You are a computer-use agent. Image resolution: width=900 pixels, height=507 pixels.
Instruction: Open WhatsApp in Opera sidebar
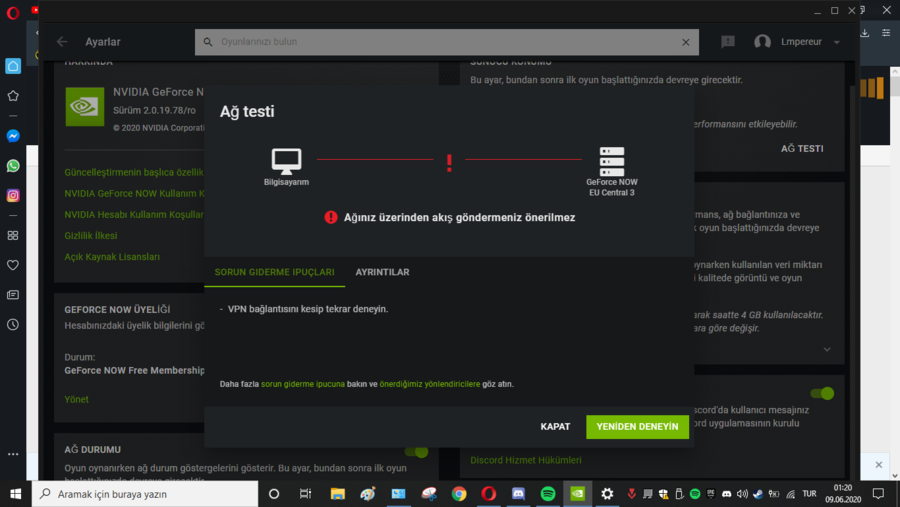tap(13, 166)
